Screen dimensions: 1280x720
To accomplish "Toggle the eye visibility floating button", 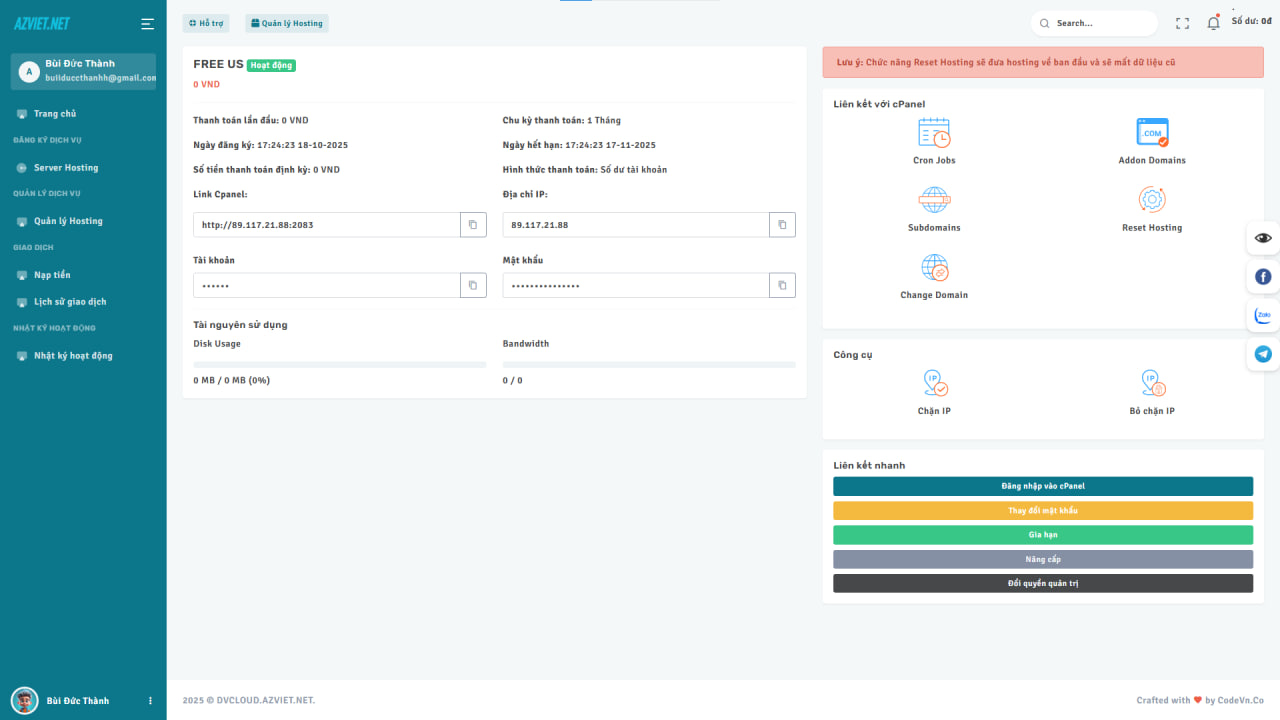I will (x=1263, y=238).
